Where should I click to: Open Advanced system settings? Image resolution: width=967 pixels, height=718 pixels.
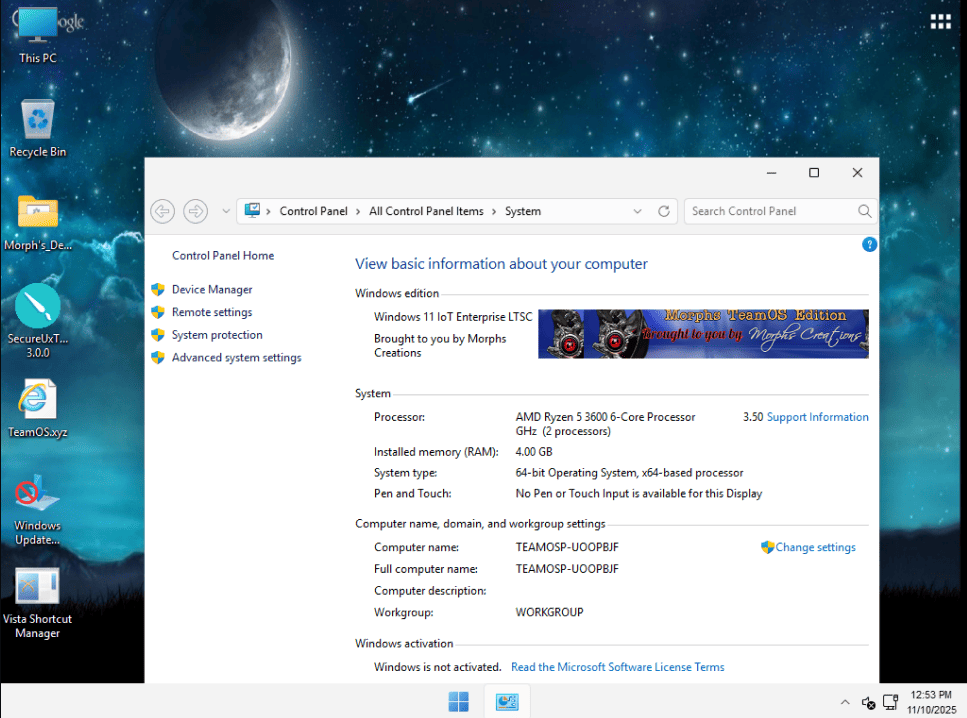(236, 357)
